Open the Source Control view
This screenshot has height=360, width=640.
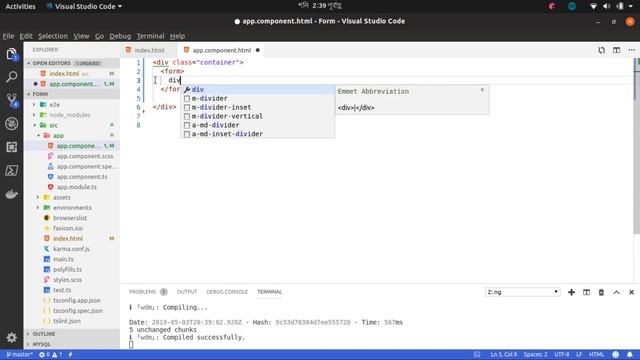[x=11, y=100]
